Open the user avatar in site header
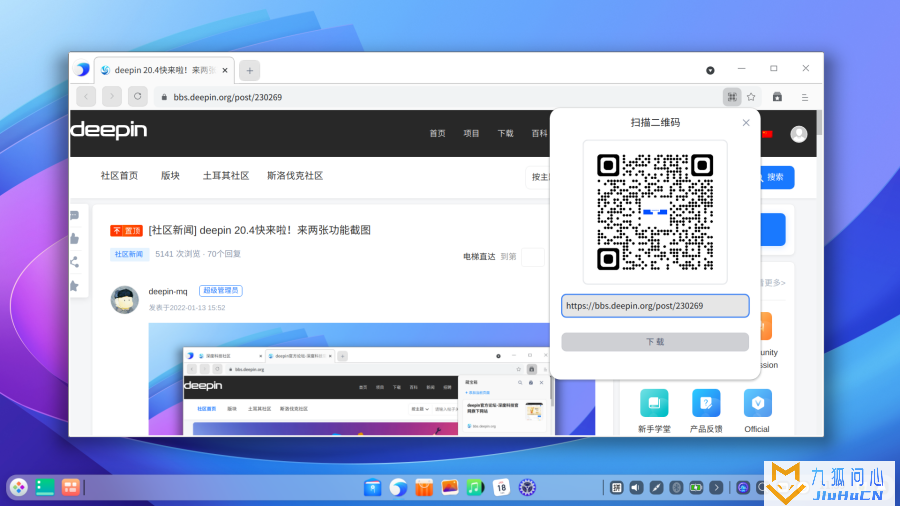The image size is (900, 506). 798,134
